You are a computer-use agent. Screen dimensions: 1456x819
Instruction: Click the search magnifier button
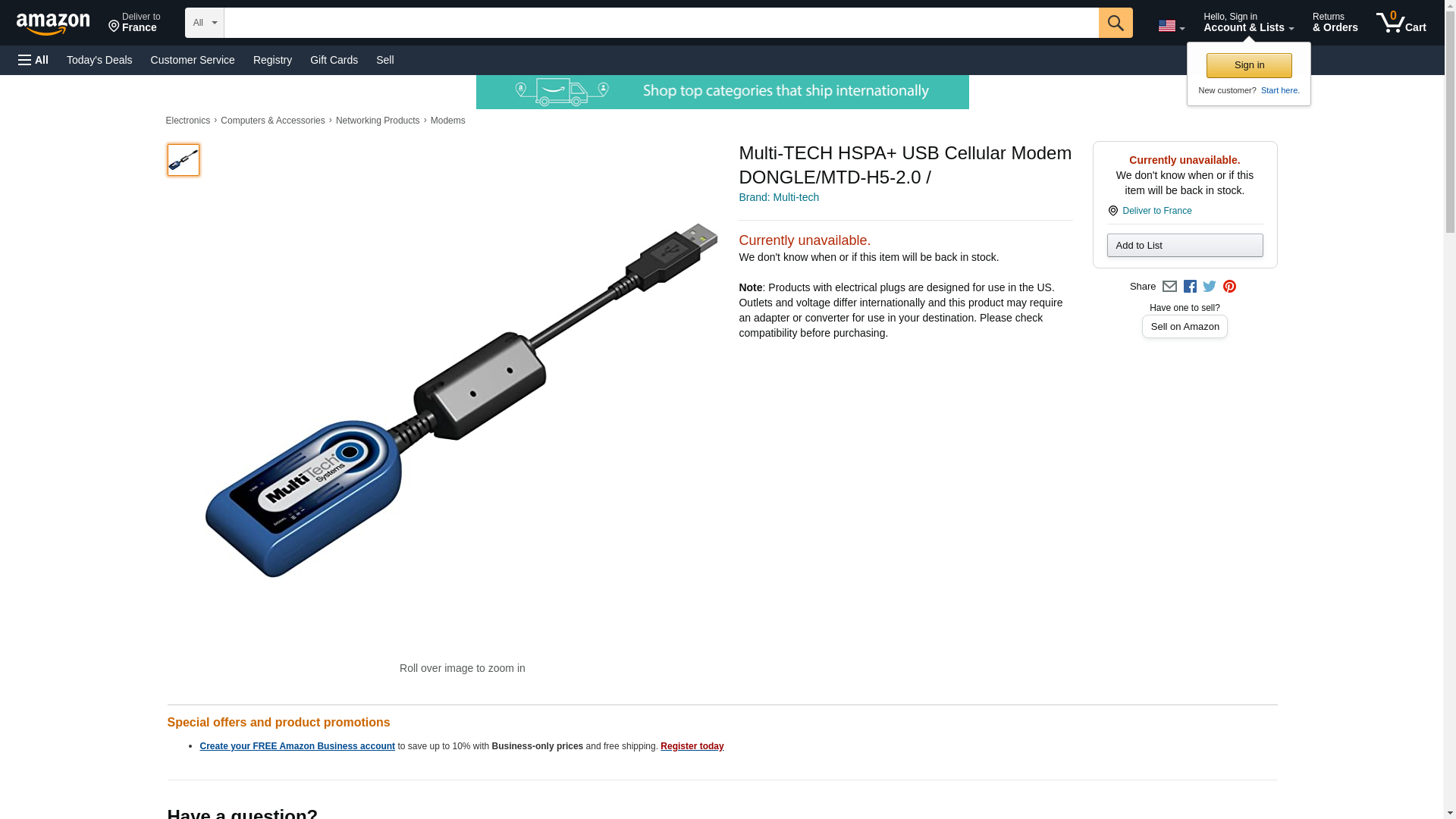coord(1115,23)
